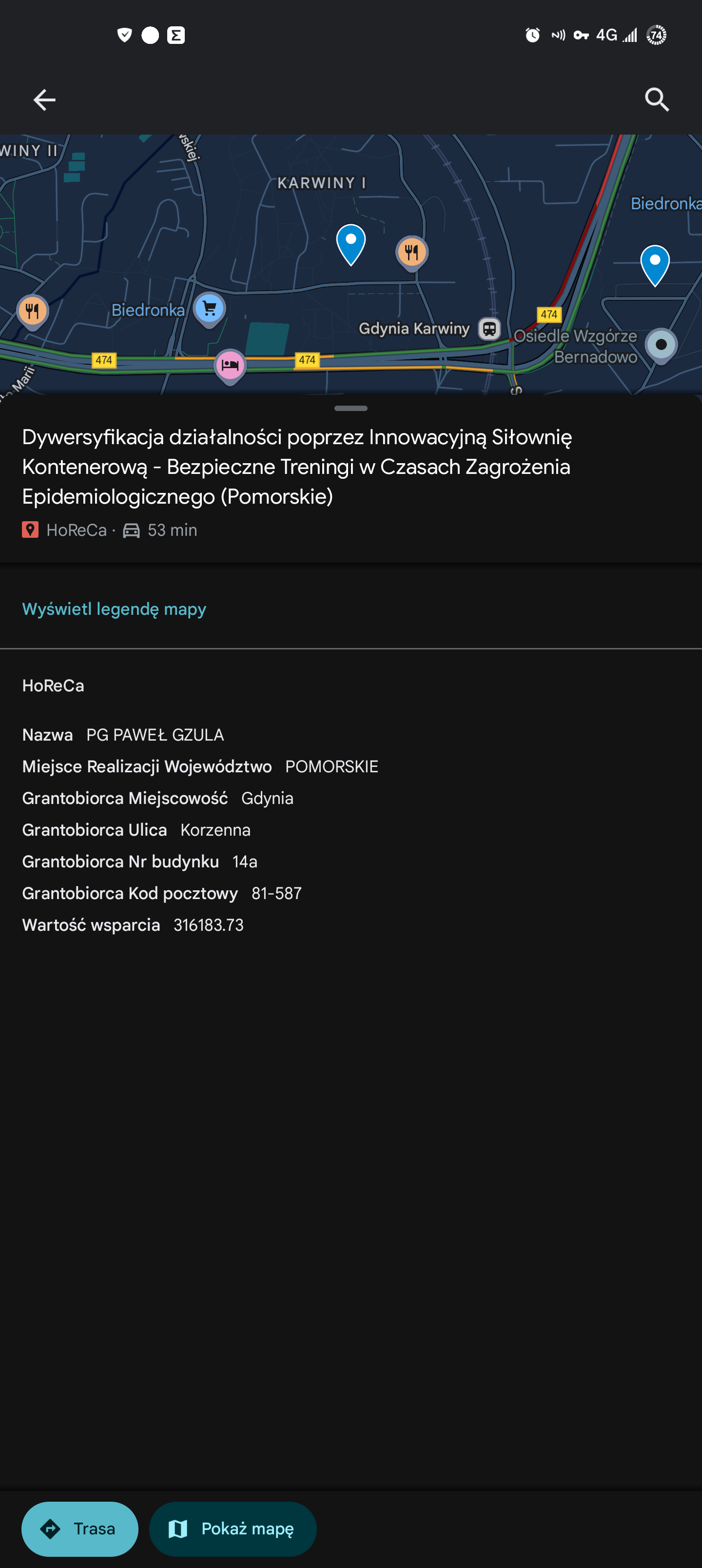The image size is (702, 1568).
Task: Open the search magnifier icon
Action: (x=657, y=100)
